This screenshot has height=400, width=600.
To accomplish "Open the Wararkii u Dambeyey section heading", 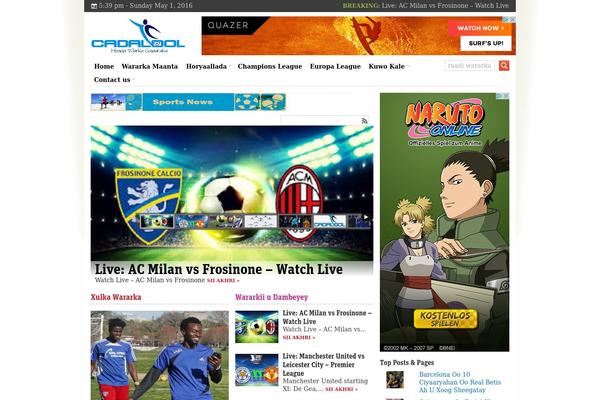I will tap(271, 297).
